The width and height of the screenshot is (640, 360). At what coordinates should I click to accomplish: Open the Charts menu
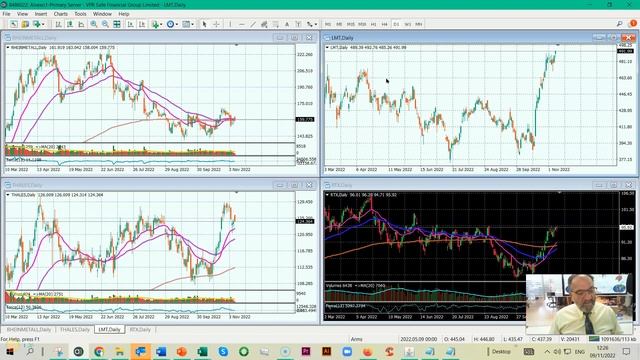[60, 14]
